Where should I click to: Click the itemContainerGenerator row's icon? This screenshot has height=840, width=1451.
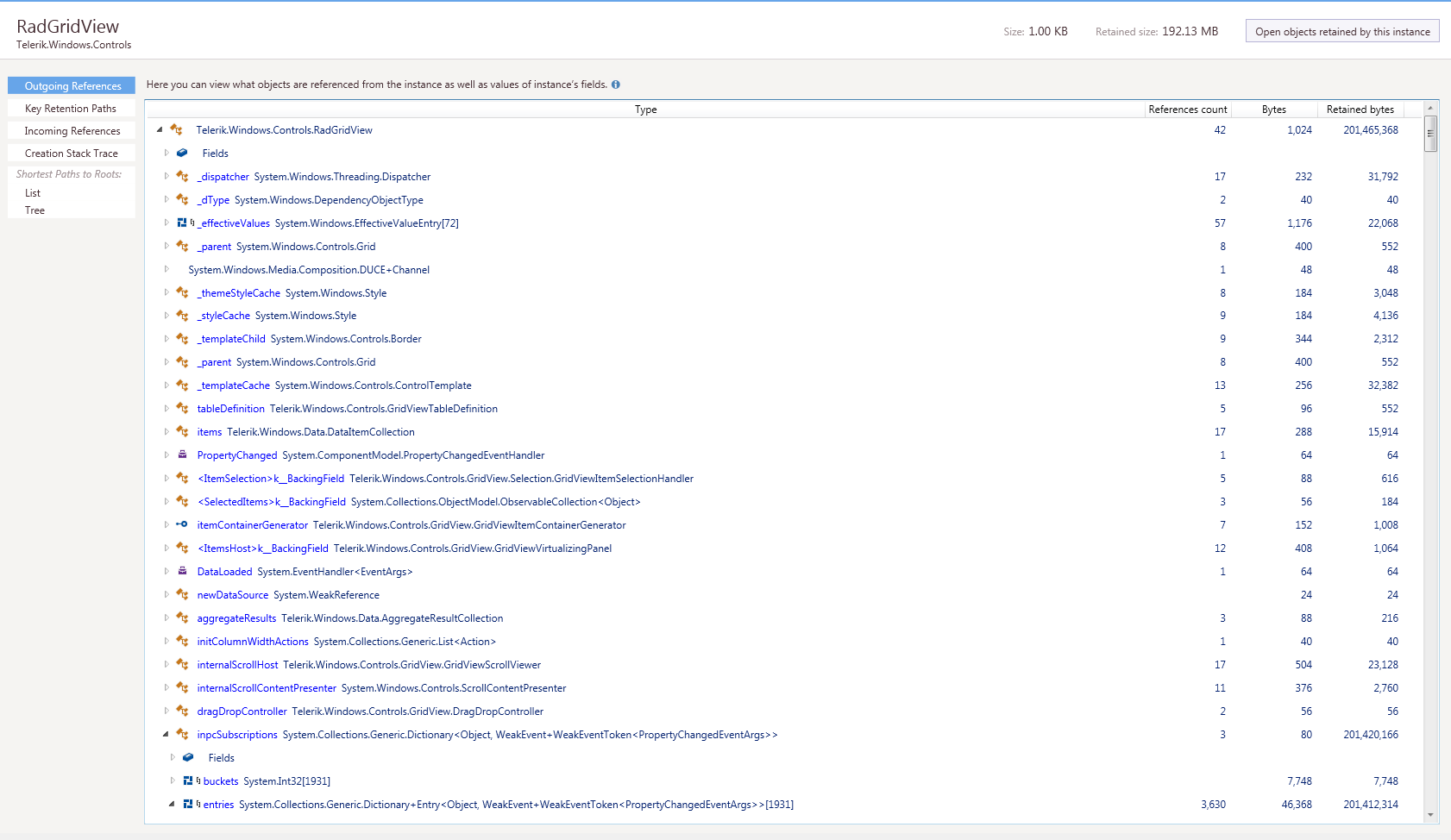pos(182,525)
